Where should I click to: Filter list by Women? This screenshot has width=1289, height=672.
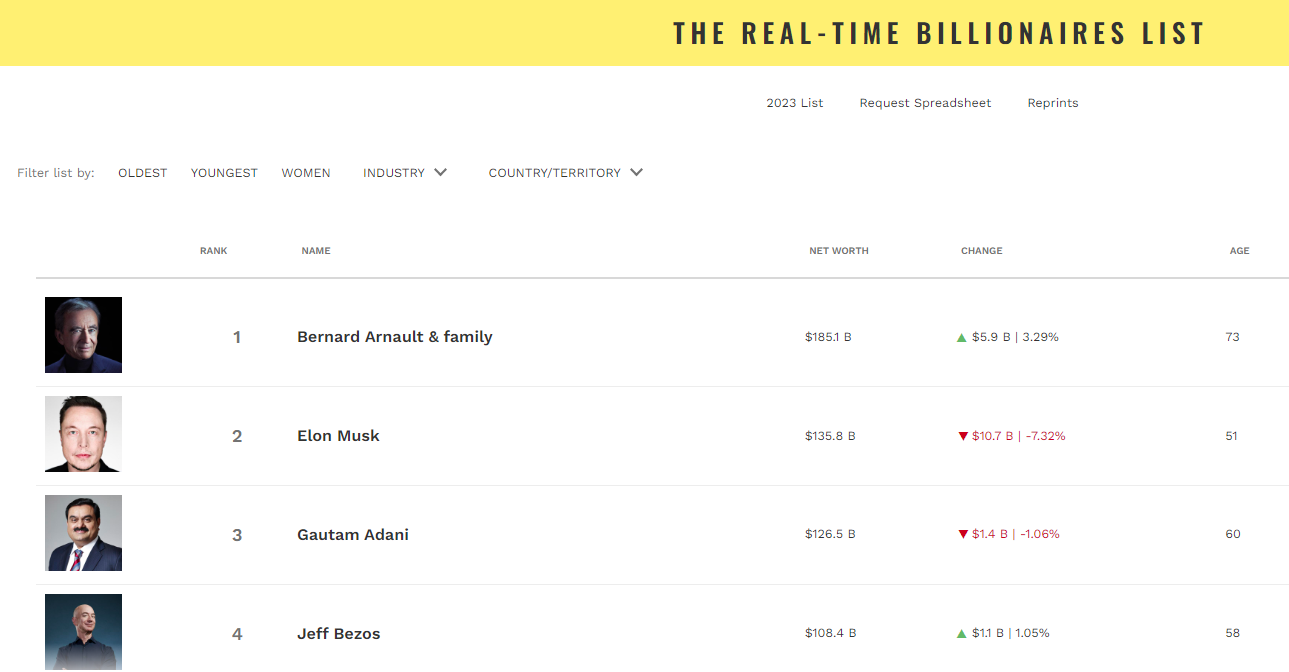[306, 173]
